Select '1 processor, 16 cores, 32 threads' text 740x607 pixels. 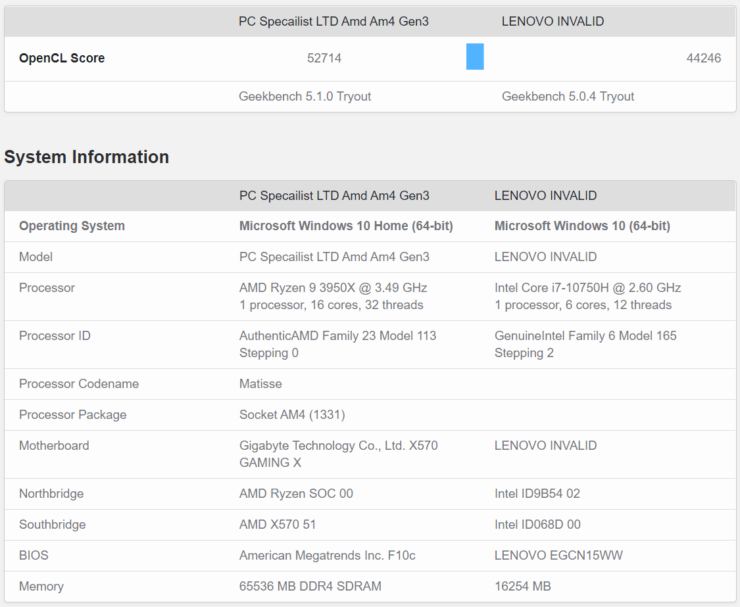pyautogui.click(x=331, y=305)
